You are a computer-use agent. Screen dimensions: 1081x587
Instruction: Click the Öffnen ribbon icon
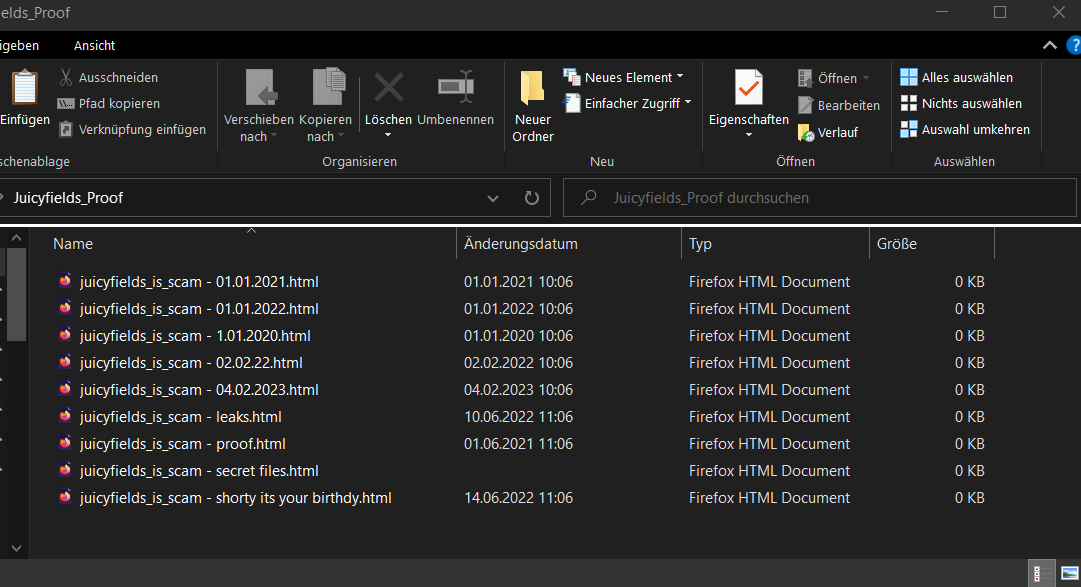pos(805,78)
